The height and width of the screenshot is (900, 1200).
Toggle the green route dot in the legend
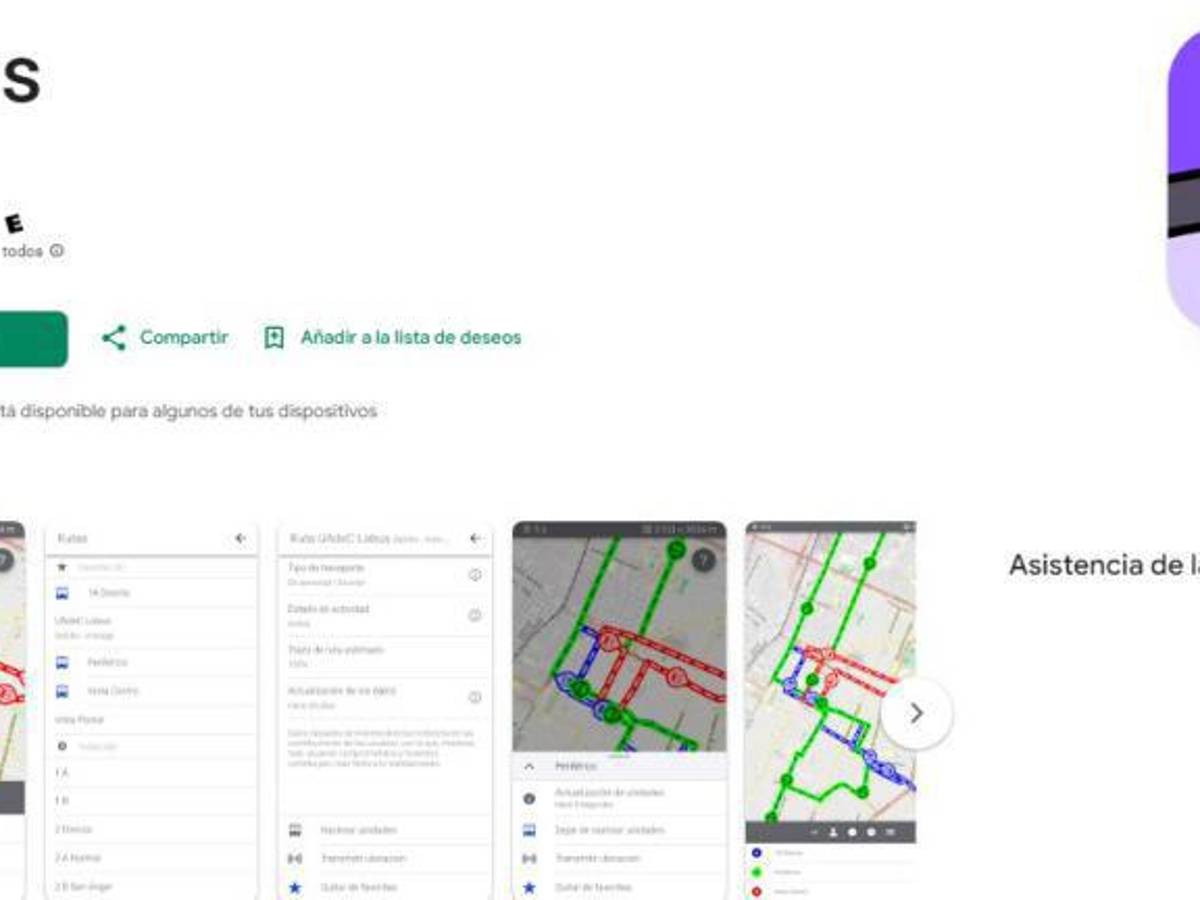click(x=756, y=872)
